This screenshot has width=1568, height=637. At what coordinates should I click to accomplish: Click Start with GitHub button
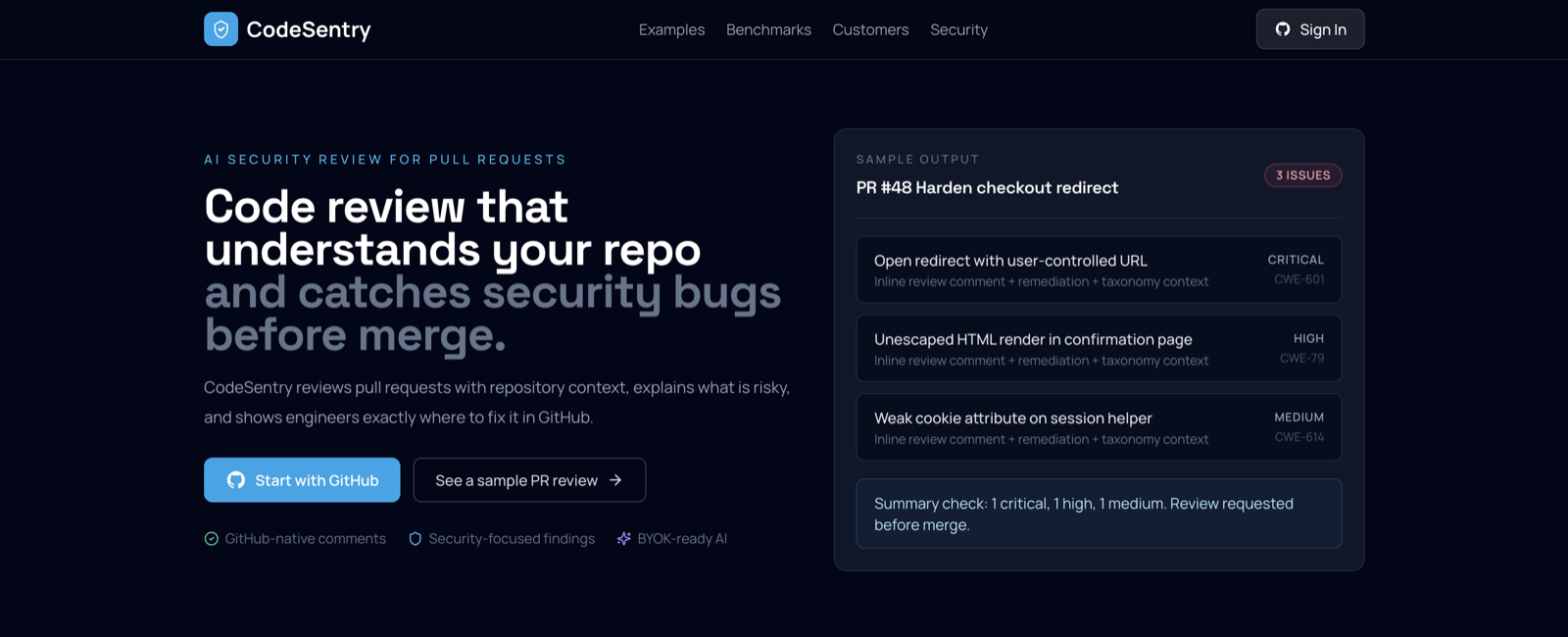pyautogui.click(x=302, y=480)
